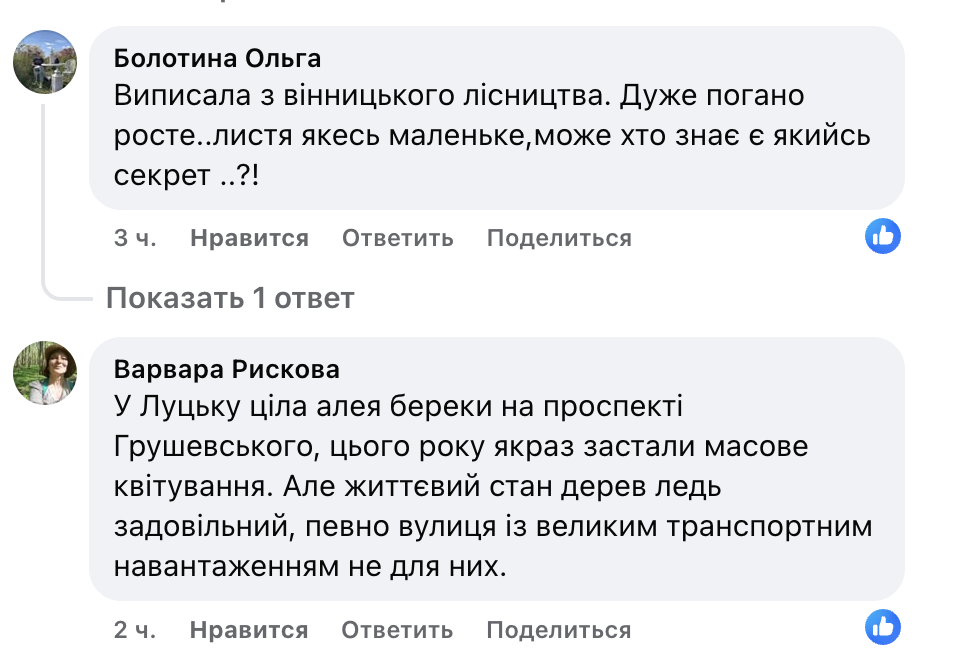Open the Варвара Рискова name link
Screen dimensions: 972x664
(227, 370)
